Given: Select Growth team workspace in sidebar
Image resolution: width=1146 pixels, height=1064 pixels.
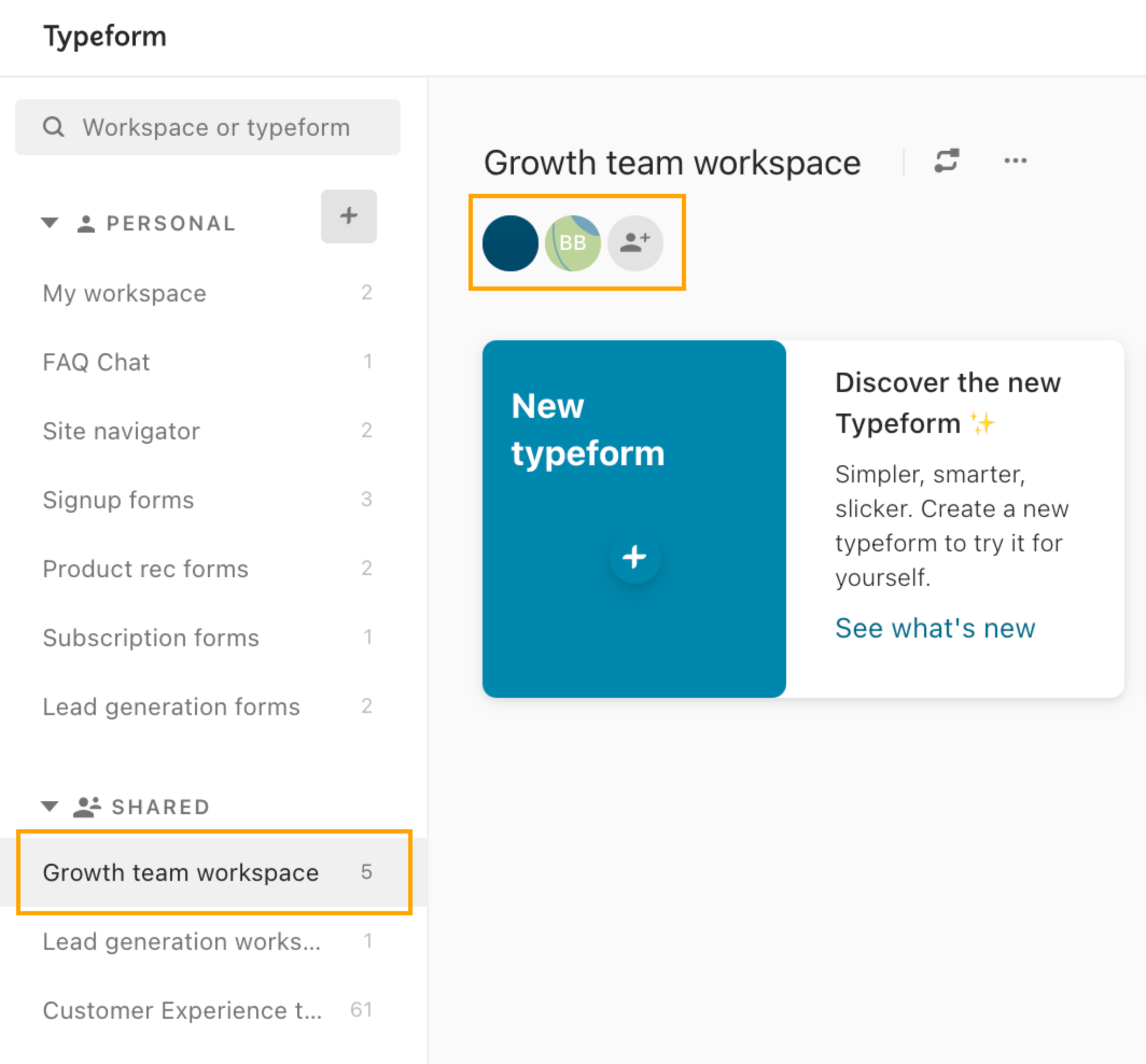Looking at the screenshot, I should point(214,872).
